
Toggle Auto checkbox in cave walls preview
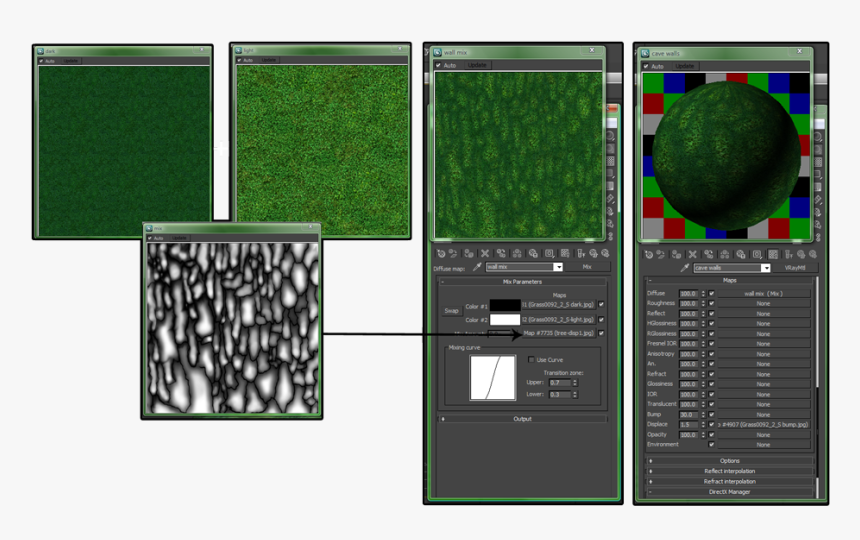tap(646, 66)
